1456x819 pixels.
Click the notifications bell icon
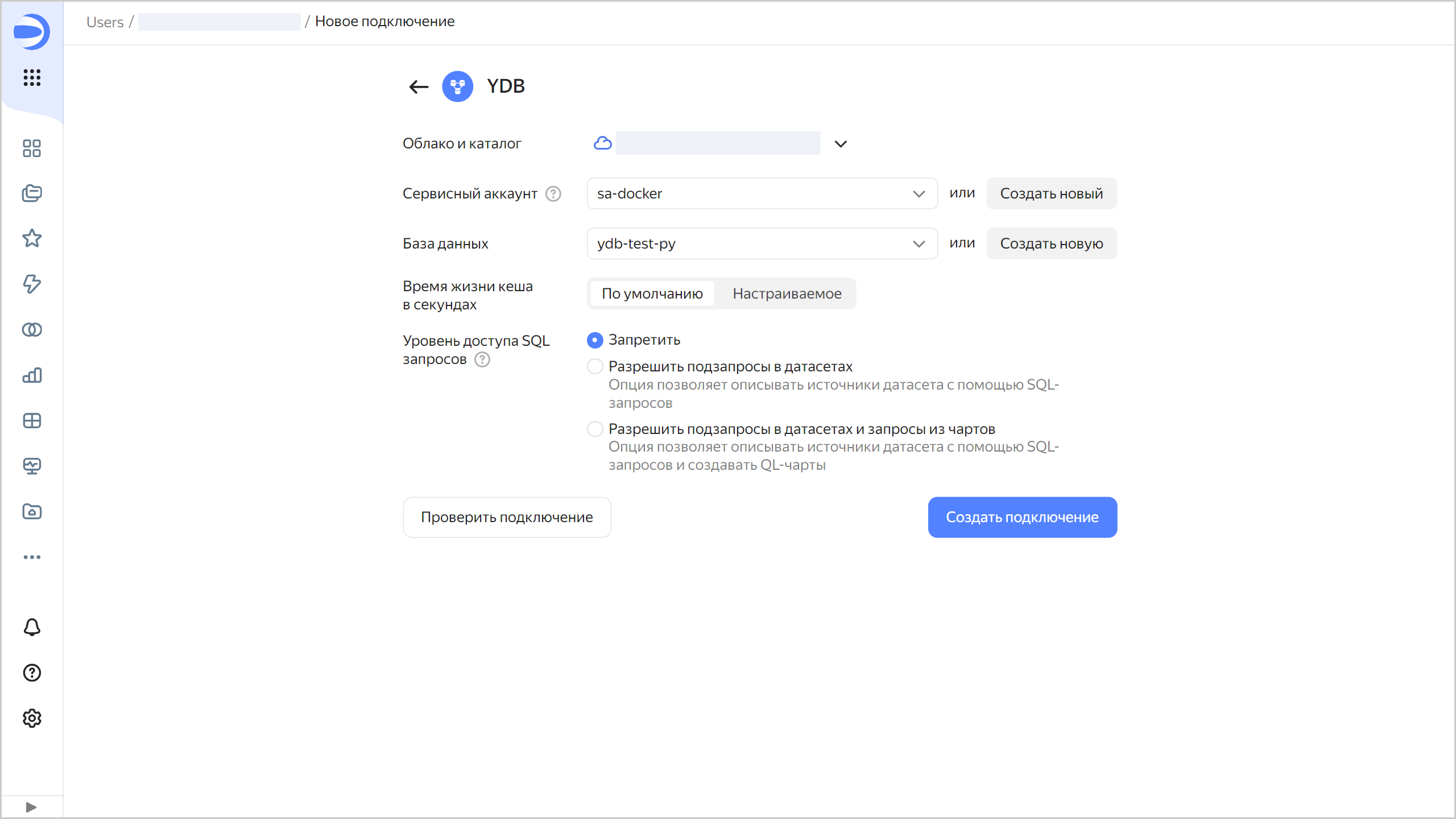coord(32,627)
